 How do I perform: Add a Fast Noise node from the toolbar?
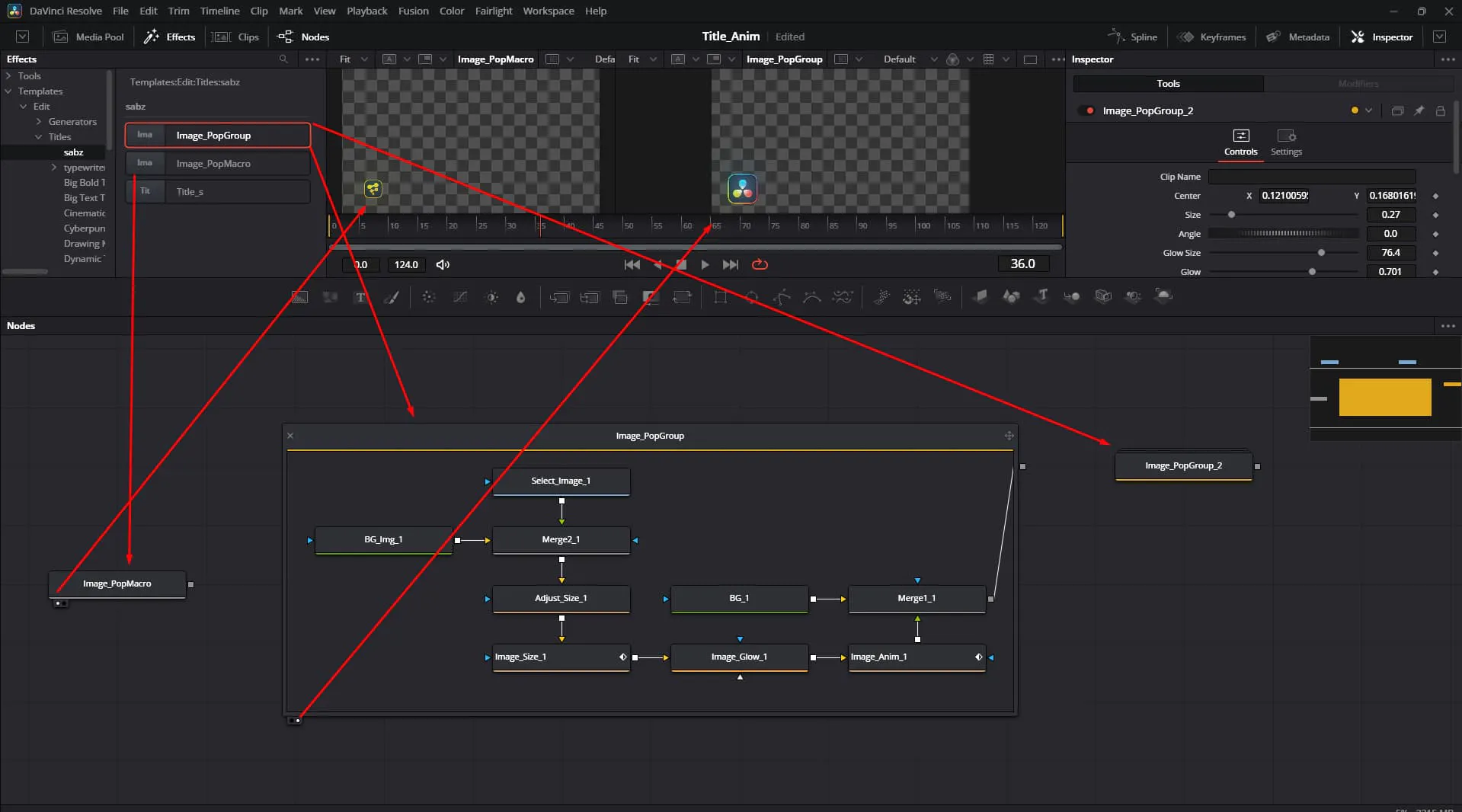point(330,297)
